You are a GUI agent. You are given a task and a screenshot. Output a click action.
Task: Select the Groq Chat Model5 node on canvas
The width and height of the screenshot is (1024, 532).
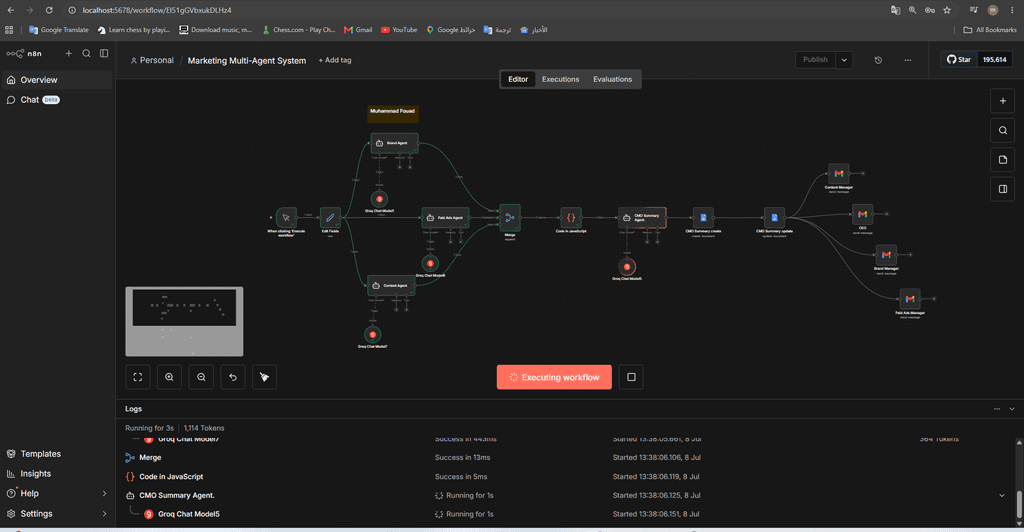[x=627, y=266]
